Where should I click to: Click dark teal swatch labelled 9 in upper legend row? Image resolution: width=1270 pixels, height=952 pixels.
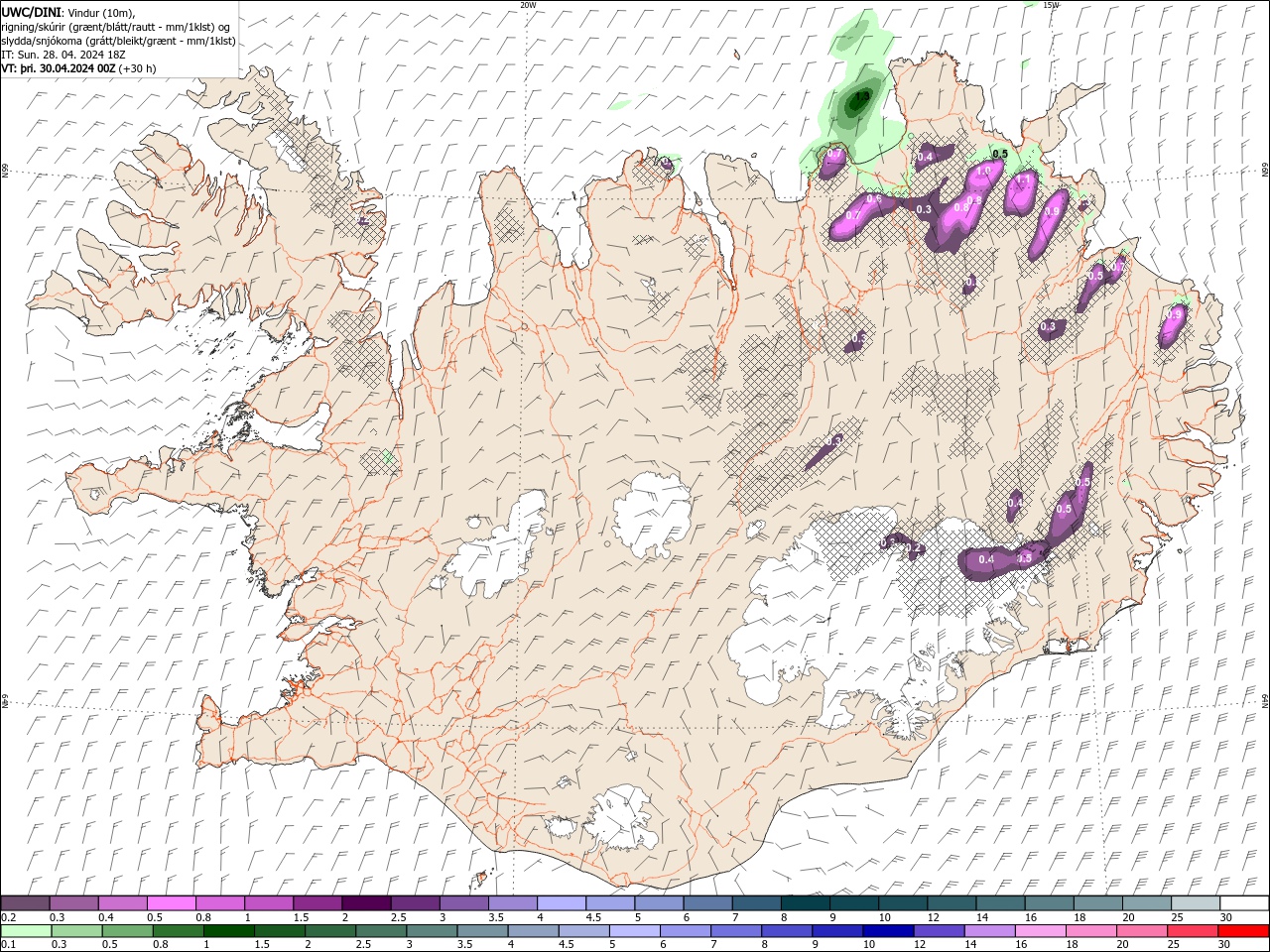click(854, 903)
